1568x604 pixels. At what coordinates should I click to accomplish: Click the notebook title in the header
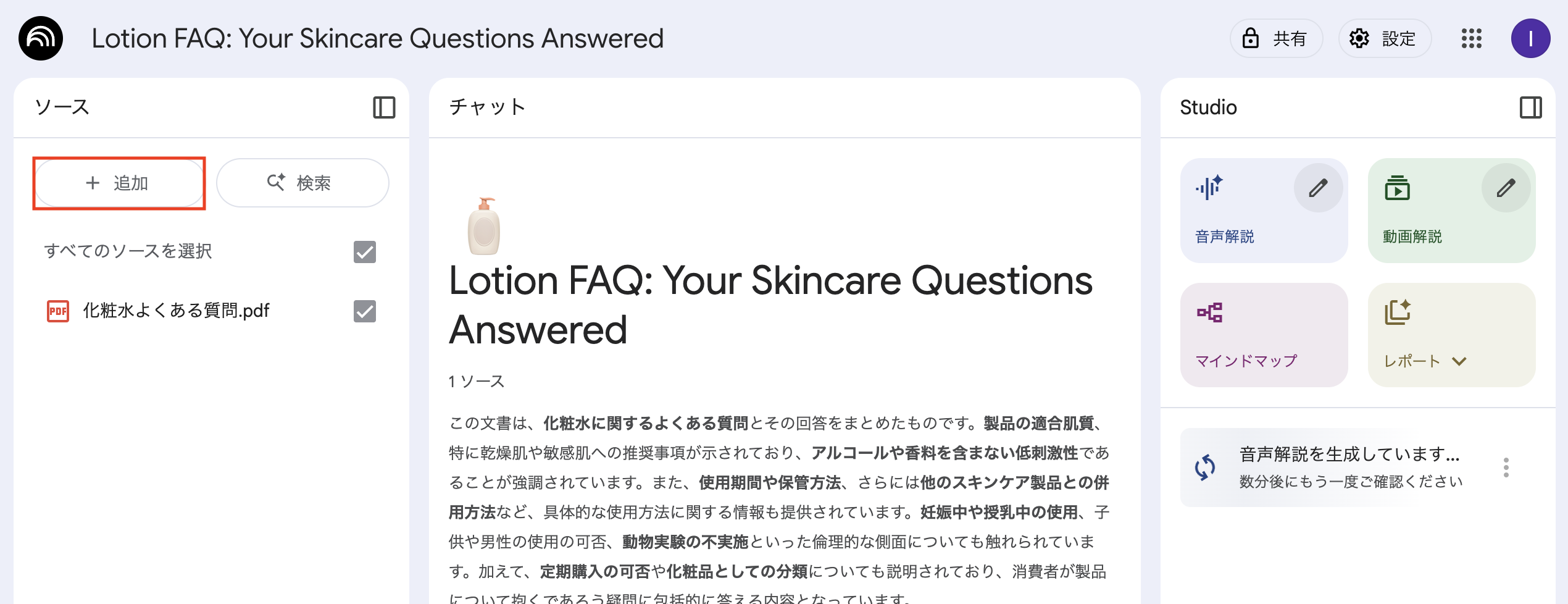tap(377, 38)
